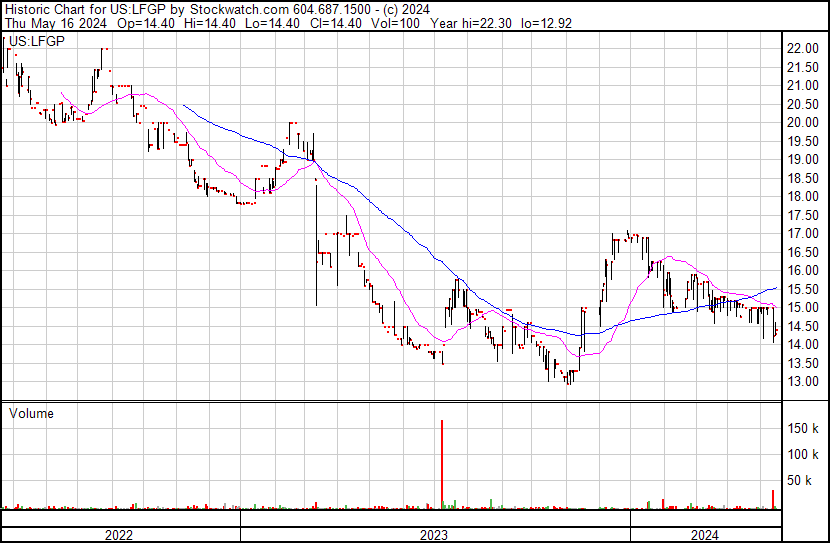The image size is (830, 543).
Task: Click the 22.00 price axis label
Action: (x=802, y=48)
